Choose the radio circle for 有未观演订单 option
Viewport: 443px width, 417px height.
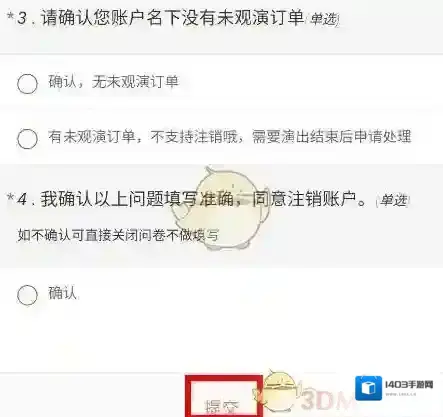click(x=27, y=139)
